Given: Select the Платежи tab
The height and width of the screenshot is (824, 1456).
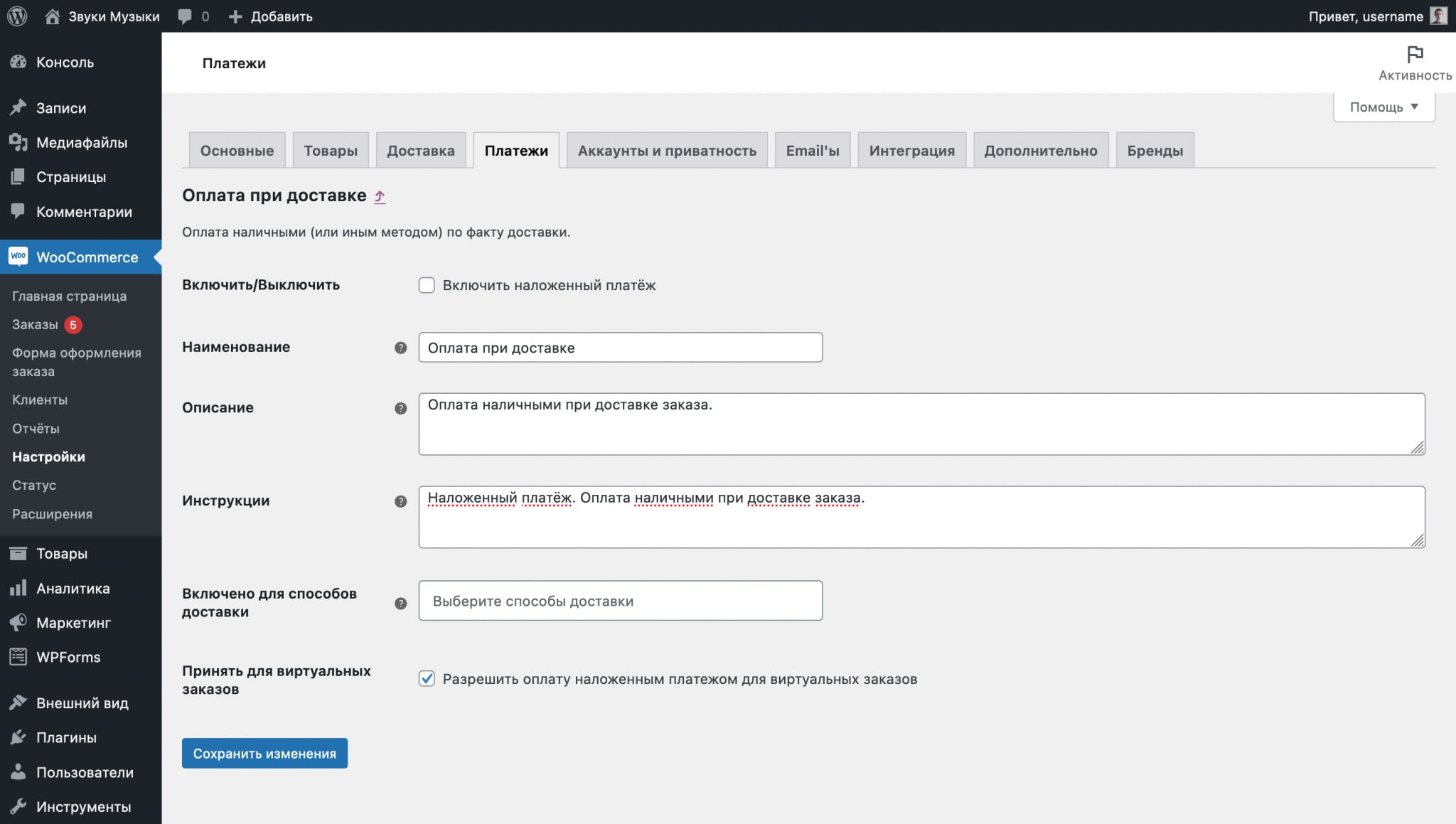Looking at the screenshot, I should point(516,150).
